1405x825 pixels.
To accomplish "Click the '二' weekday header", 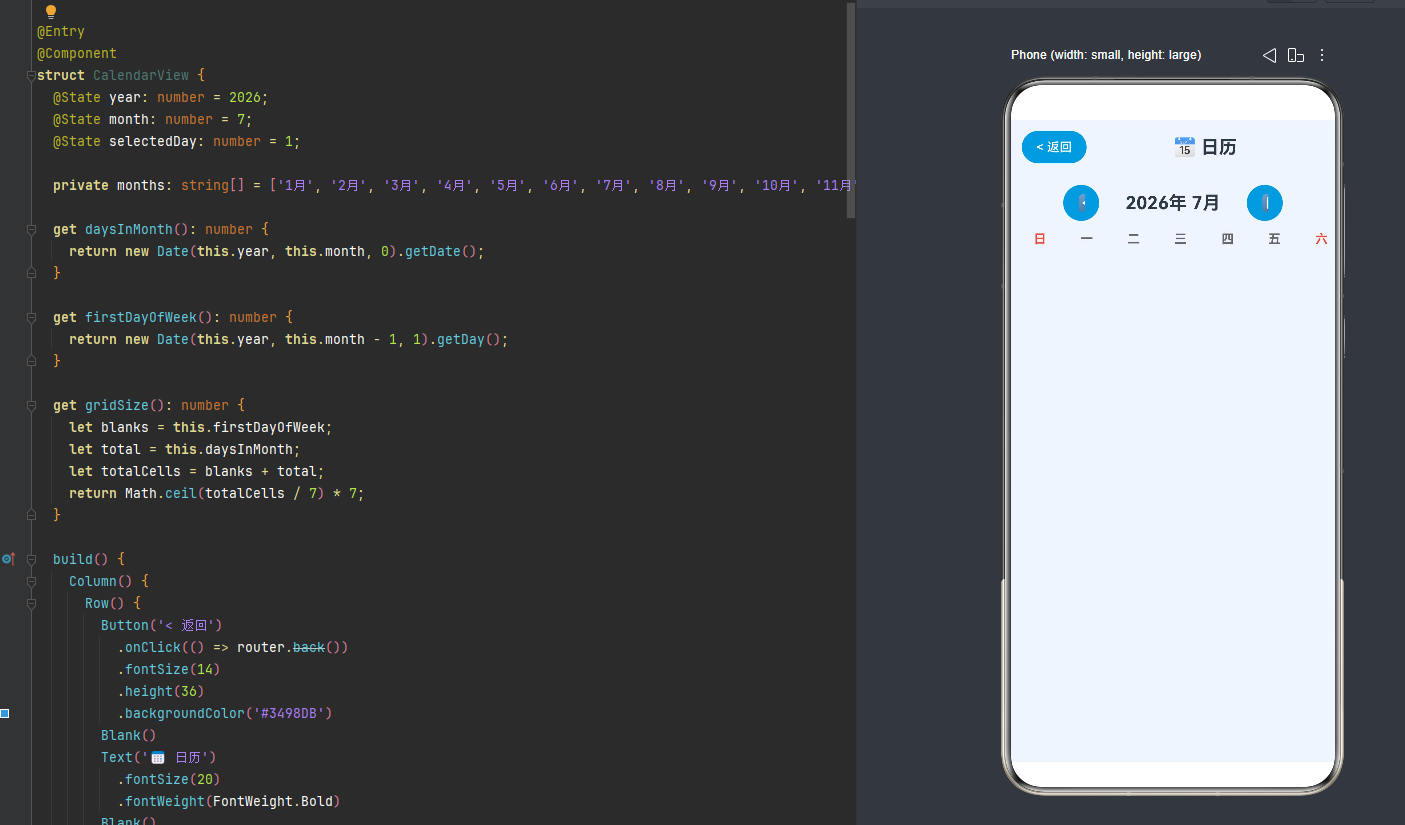I will (1134, 239).
